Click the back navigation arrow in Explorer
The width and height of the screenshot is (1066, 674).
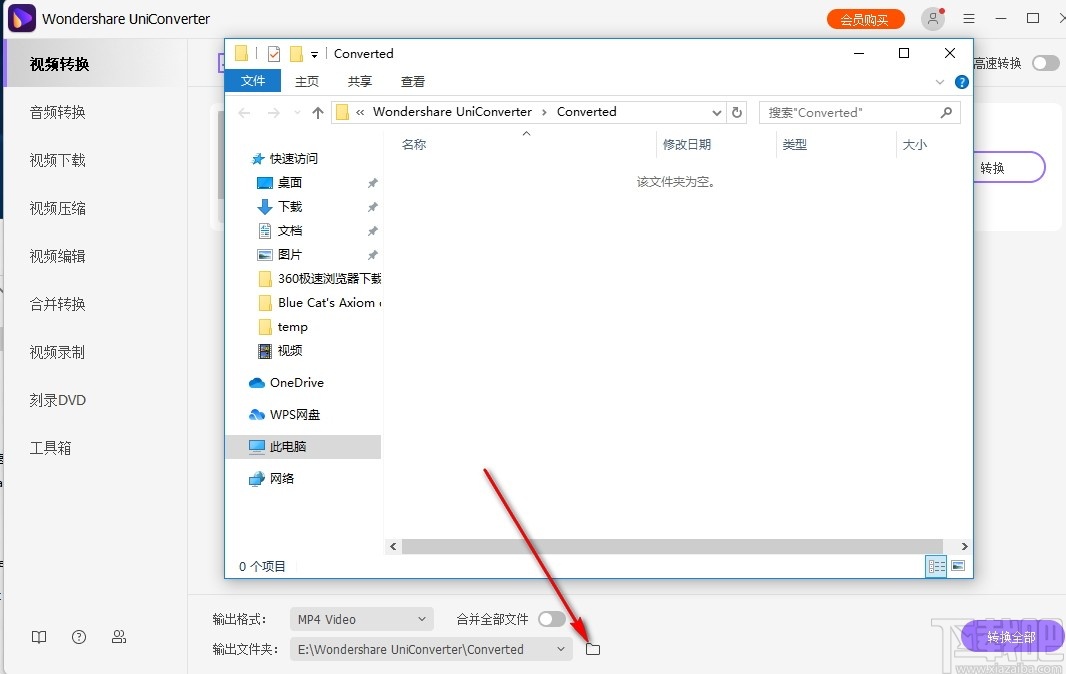pyautogui.click(x=243, y=112)
